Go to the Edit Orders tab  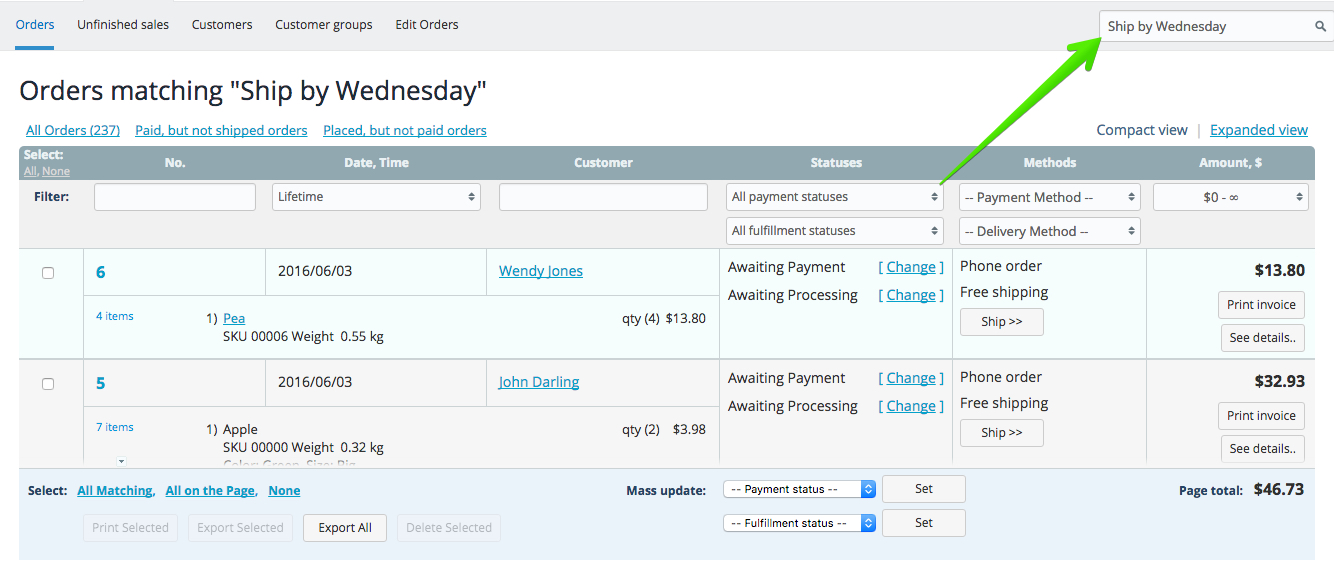[427, 25]
